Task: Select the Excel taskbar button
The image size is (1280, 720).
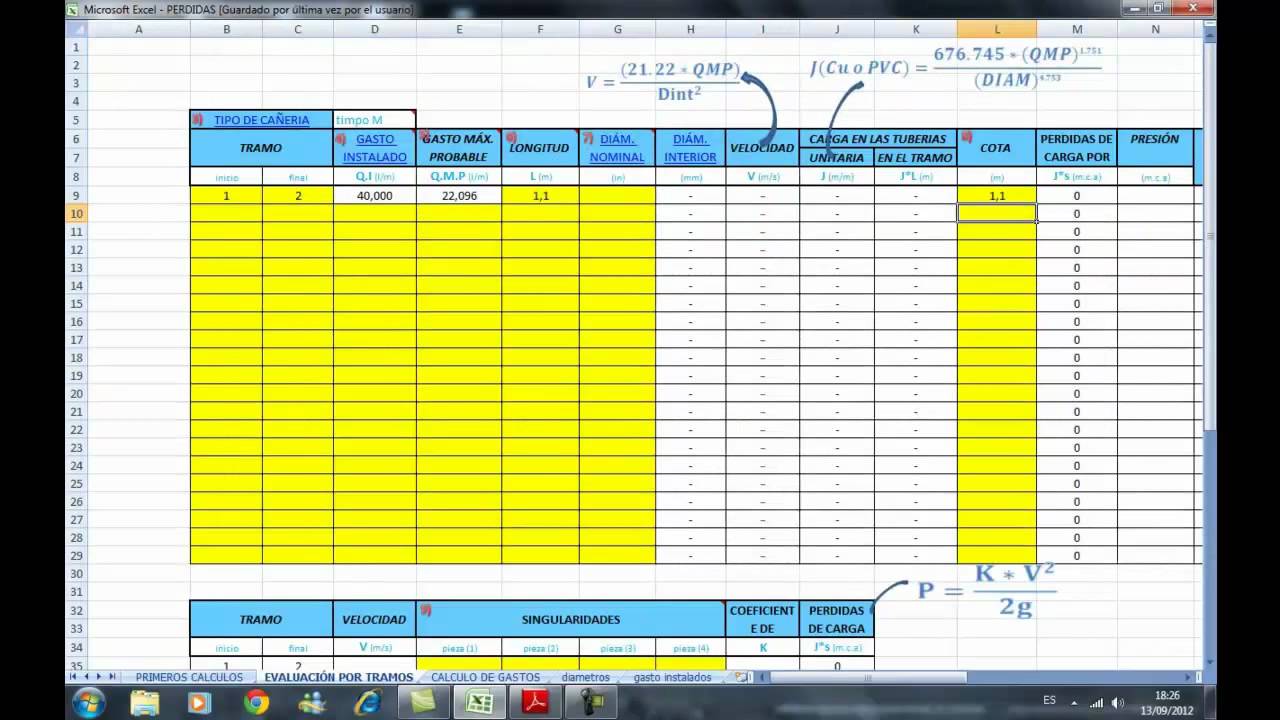Action: (479, 703)
